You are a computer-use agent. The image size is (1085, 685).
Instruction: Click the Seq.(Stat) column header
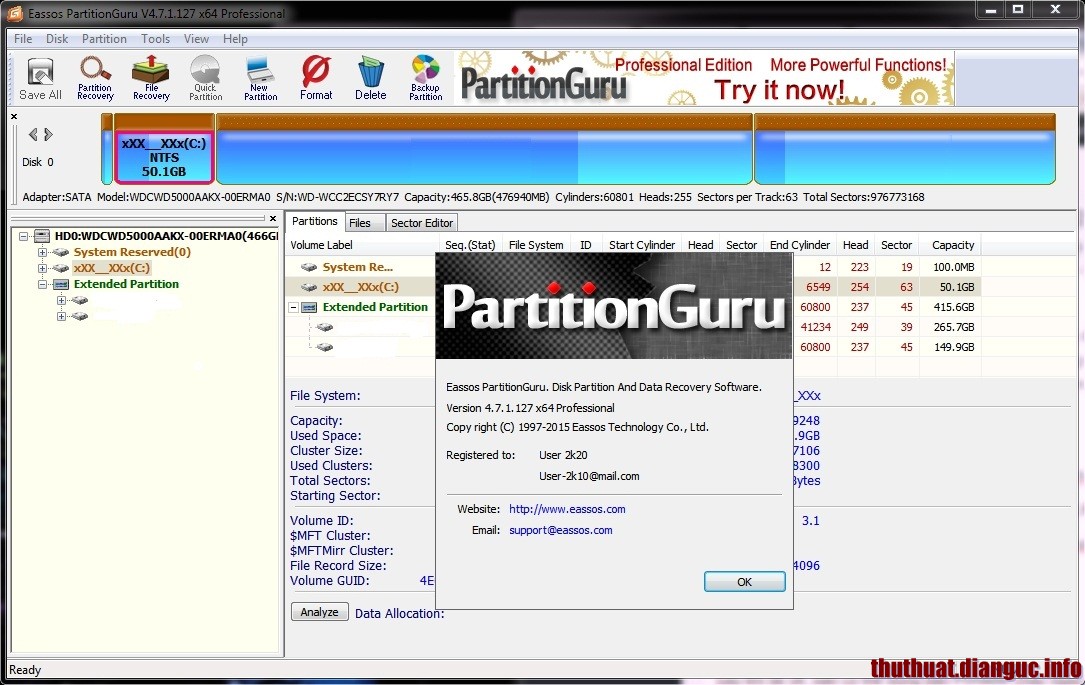[471, 245]
